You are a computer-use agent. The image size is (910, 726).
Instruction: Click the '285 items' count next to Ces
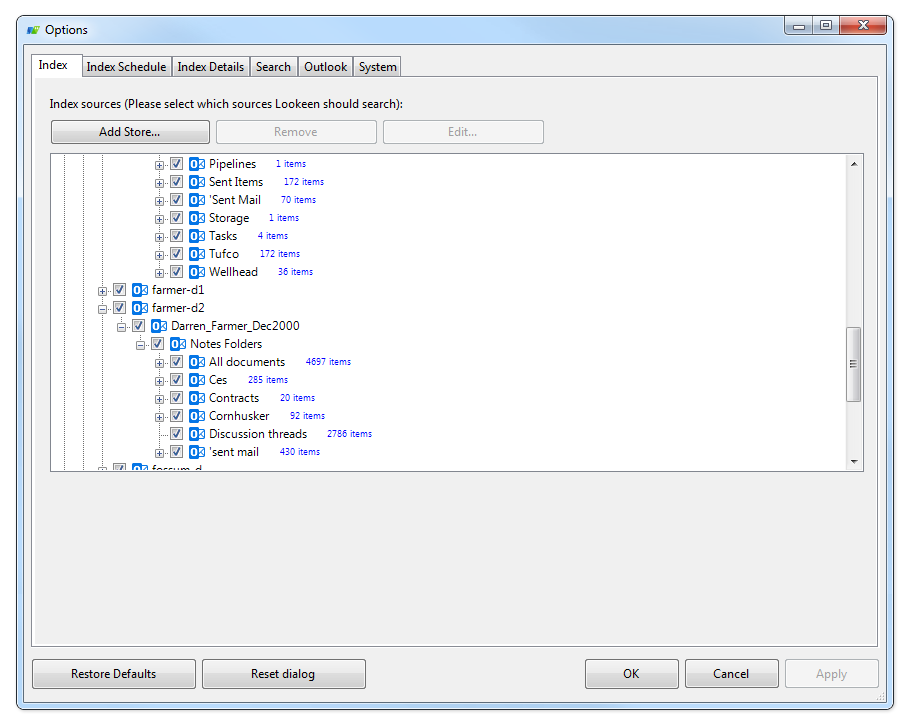268,380
